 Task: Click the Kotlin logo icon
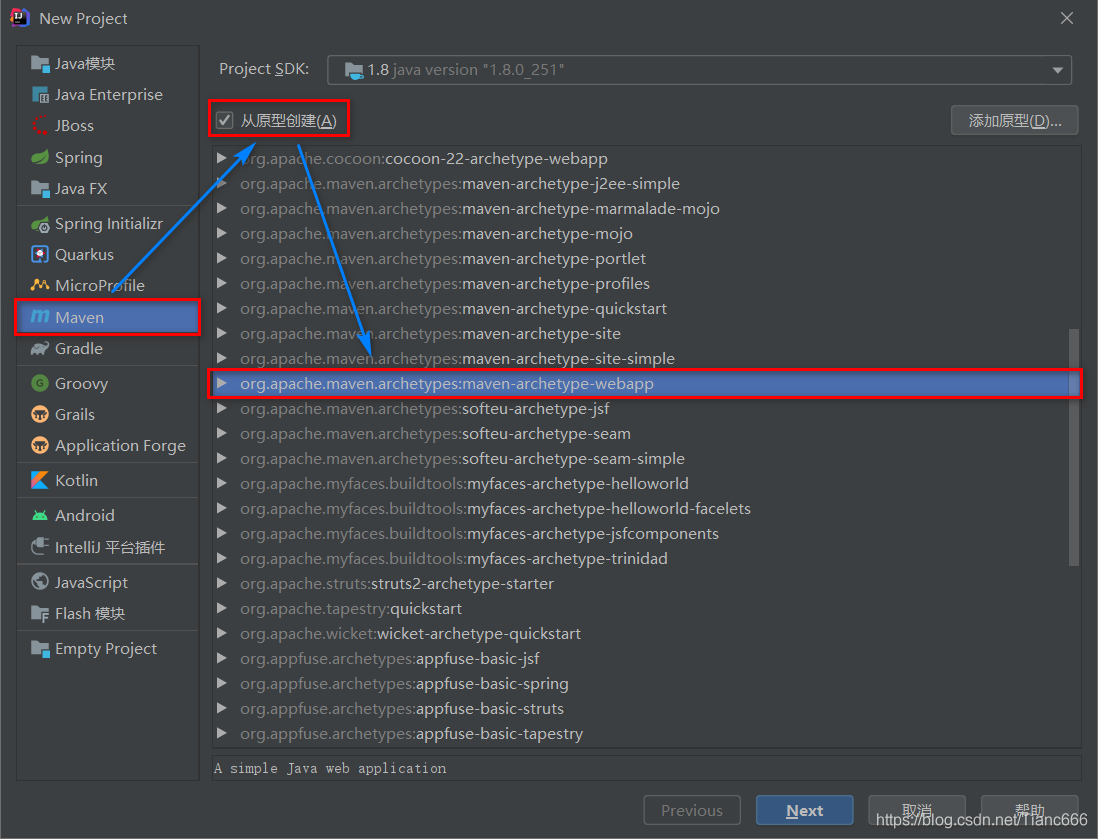pos(40,480)
